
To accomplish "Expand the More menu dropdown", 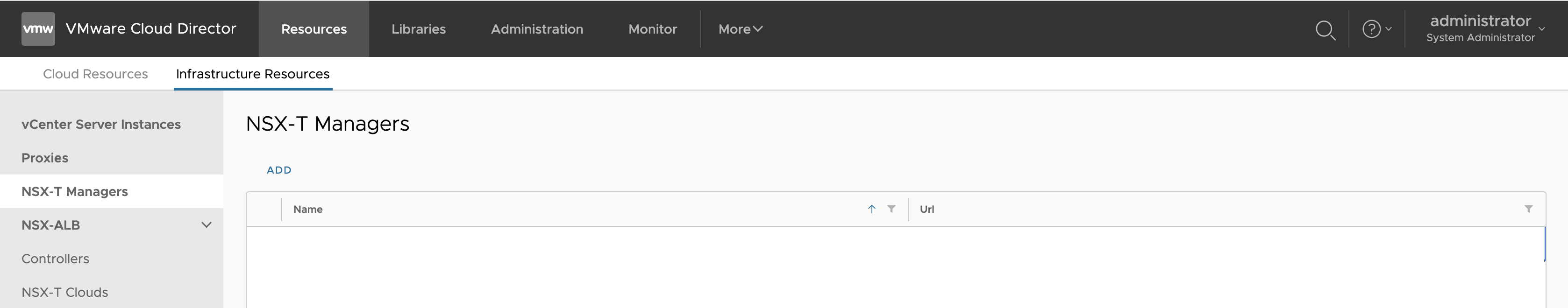I will pyautogui.click(x=740, y=29).
